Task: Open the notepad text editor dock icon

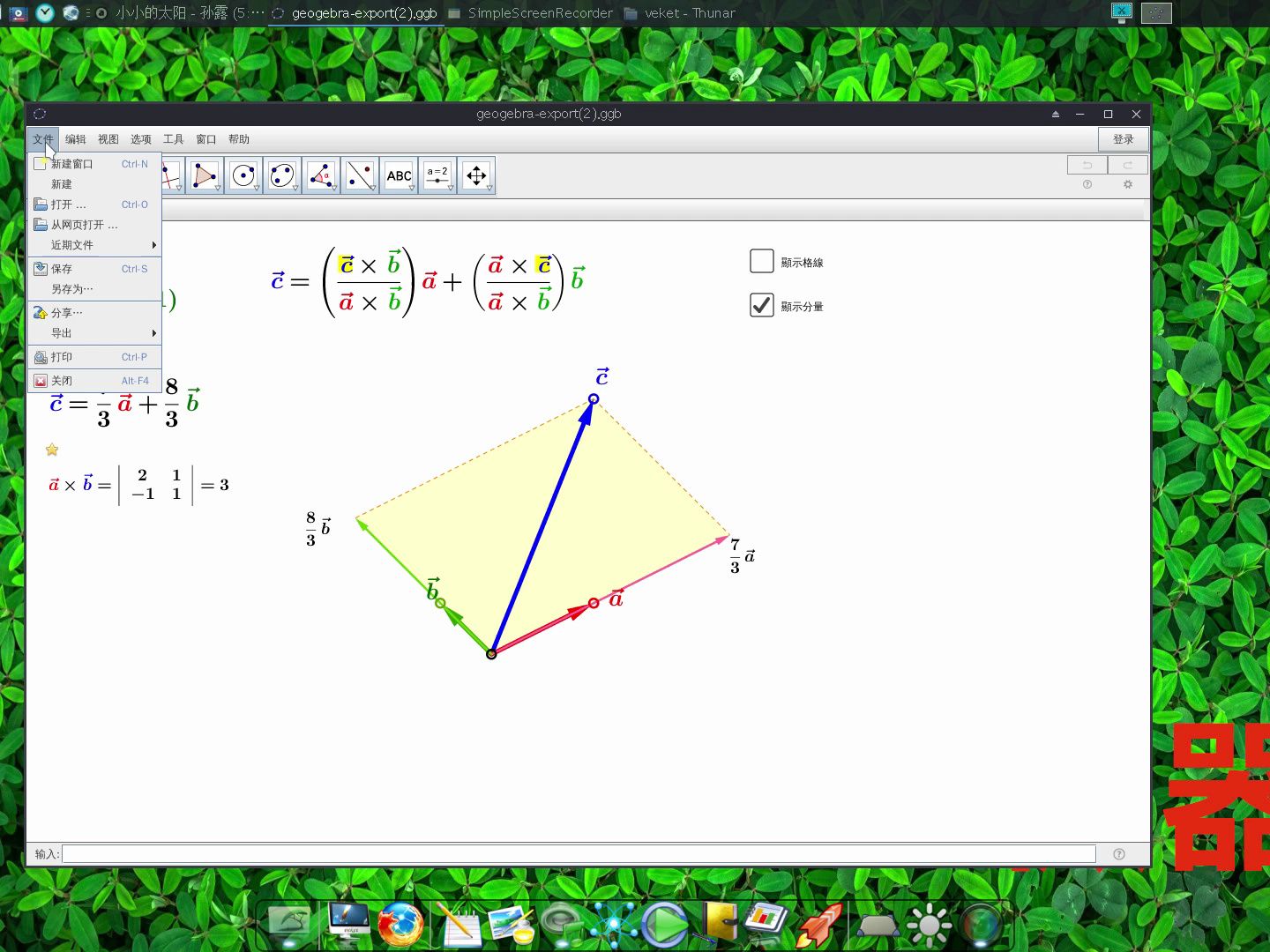Action: (x=457, y=925)
